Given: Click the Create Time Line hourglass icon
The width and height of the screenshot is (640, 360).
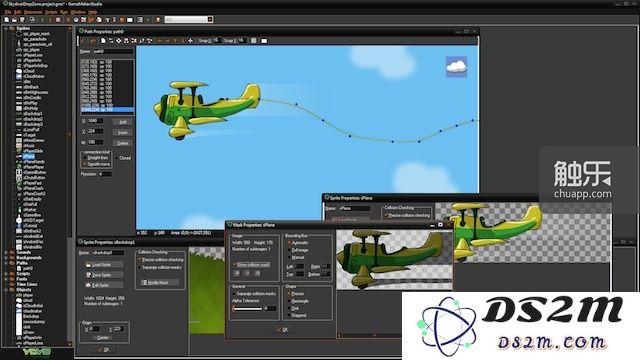Looking at the screenshot, I should (x=114, y=20).
